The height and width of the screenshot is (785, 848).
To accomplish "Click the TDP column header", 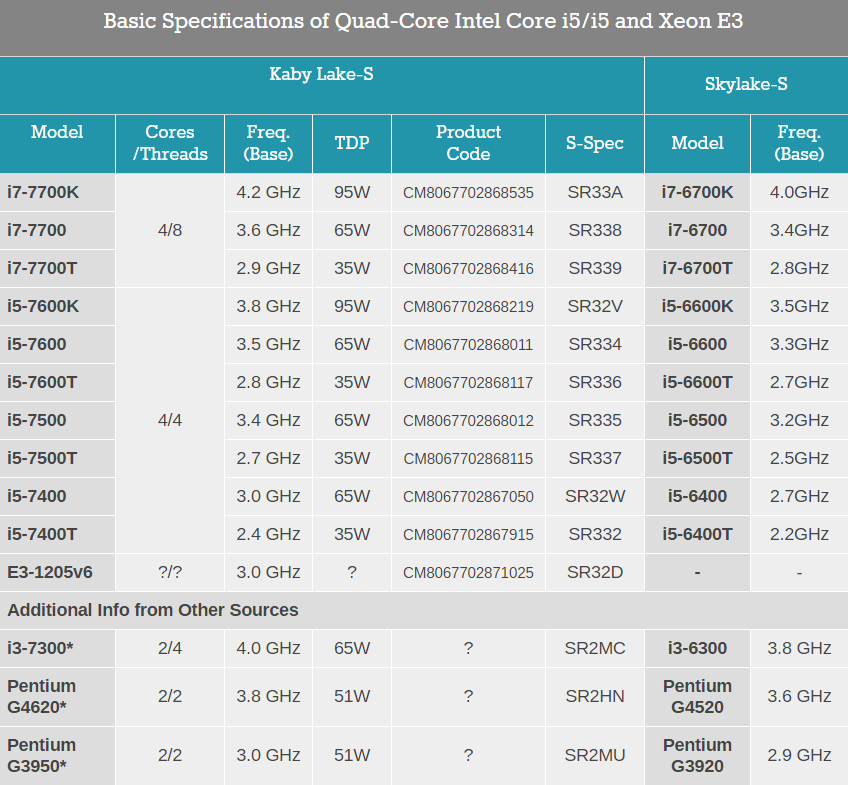I will (x=352, y=144).
